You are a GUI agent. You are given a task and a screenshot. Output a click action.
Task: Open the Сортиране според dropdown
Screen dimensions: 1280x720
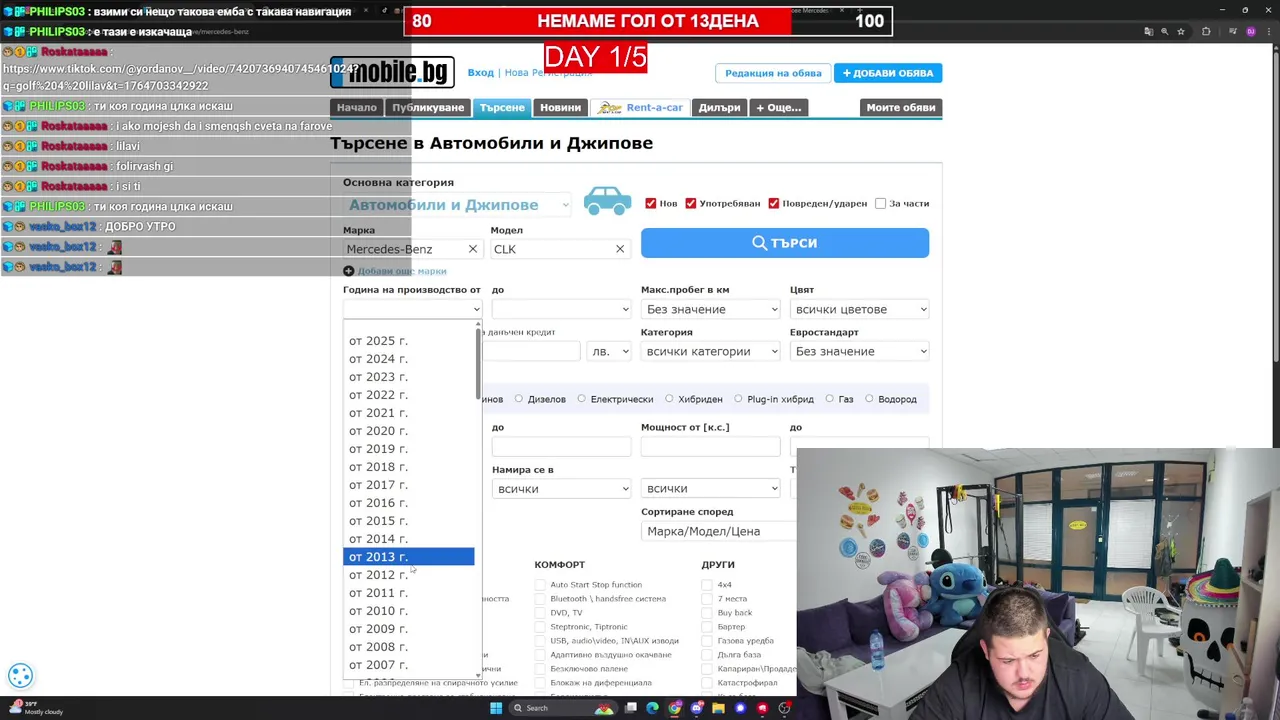click(719, 531)
